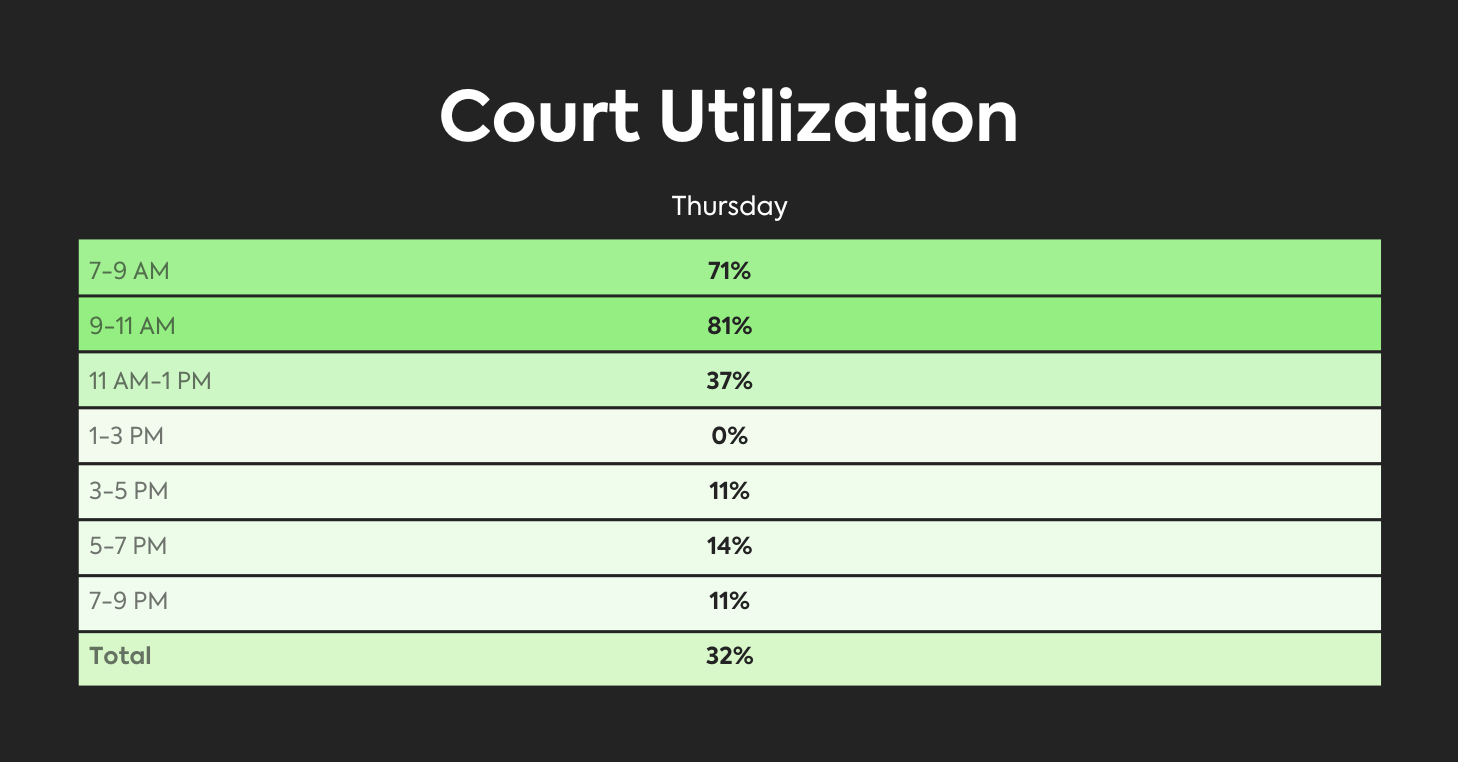The image size is (1458, 762).
Task: Click the 1–3 PM time slot label
Action: point(128,436)
